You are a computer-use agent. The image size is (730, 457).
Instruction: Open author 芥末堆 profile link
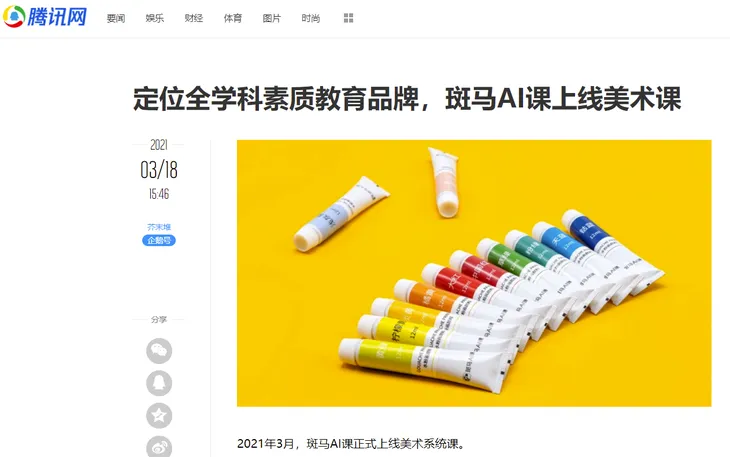[159, 227]
